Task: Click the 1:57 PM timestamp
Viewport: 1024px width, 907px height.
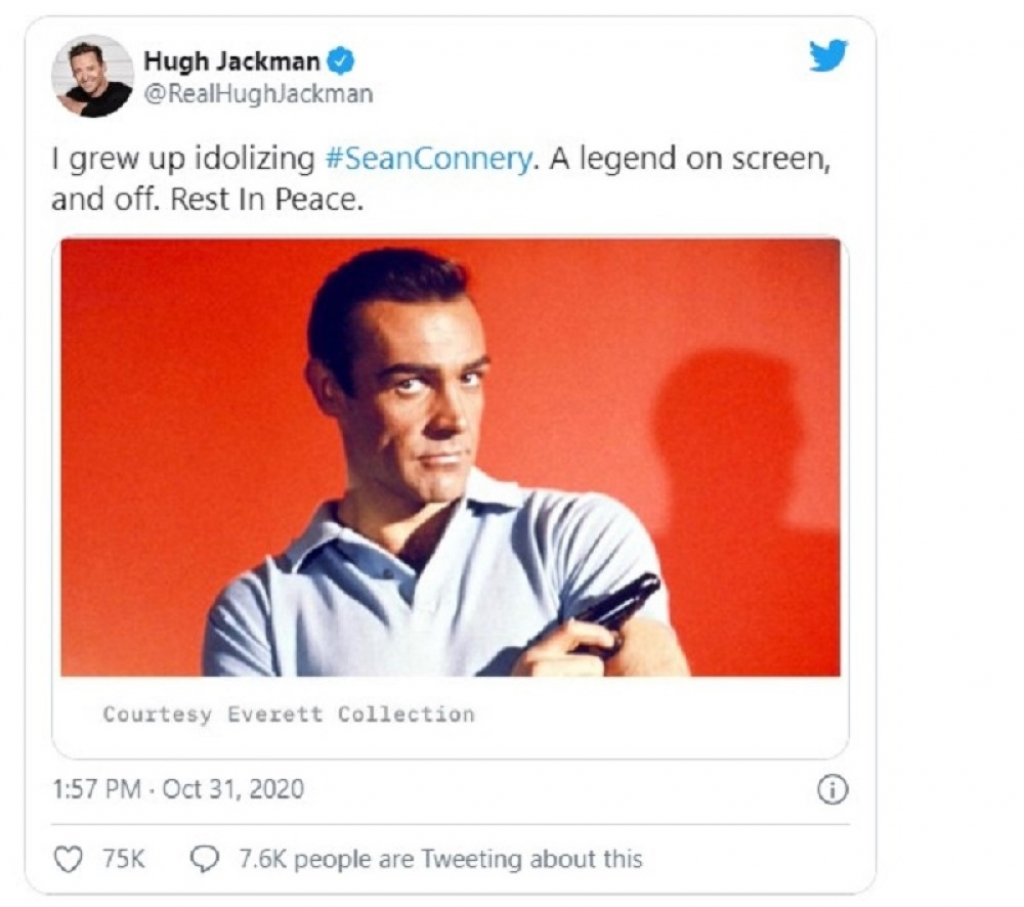Action: point(96,789)
